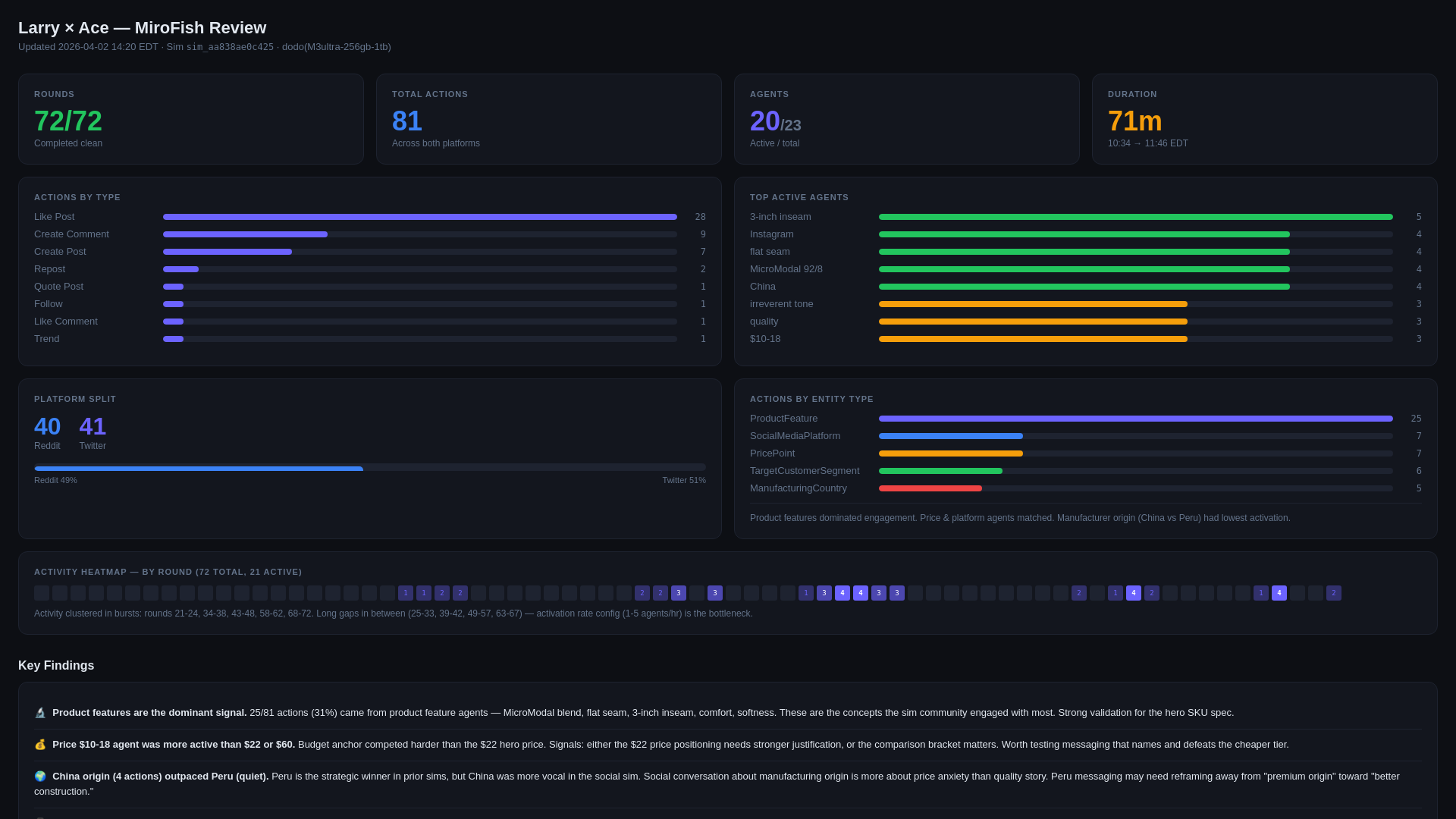Viewport: 1456px width, 819px height.
Task: Click the microscope icon beside product features finding
Action: (x=40, y=713)
